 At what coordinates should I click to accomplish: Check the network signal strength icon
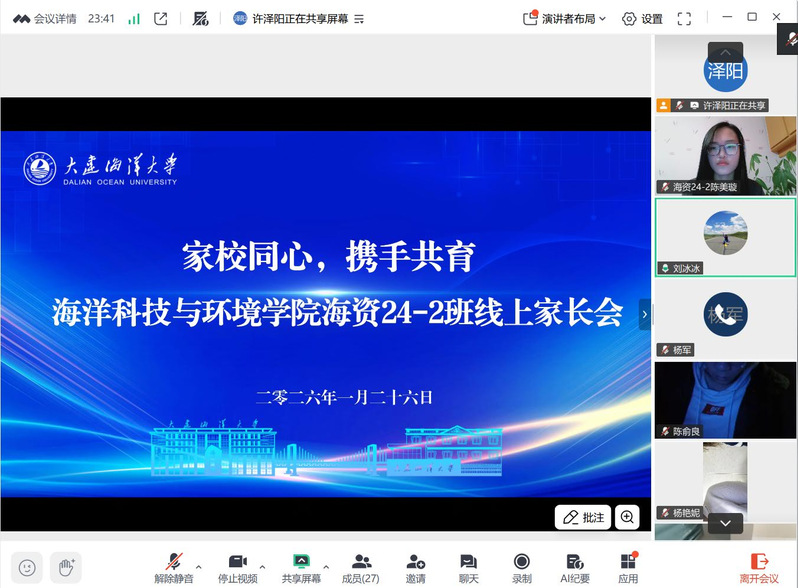coord(134,18)
